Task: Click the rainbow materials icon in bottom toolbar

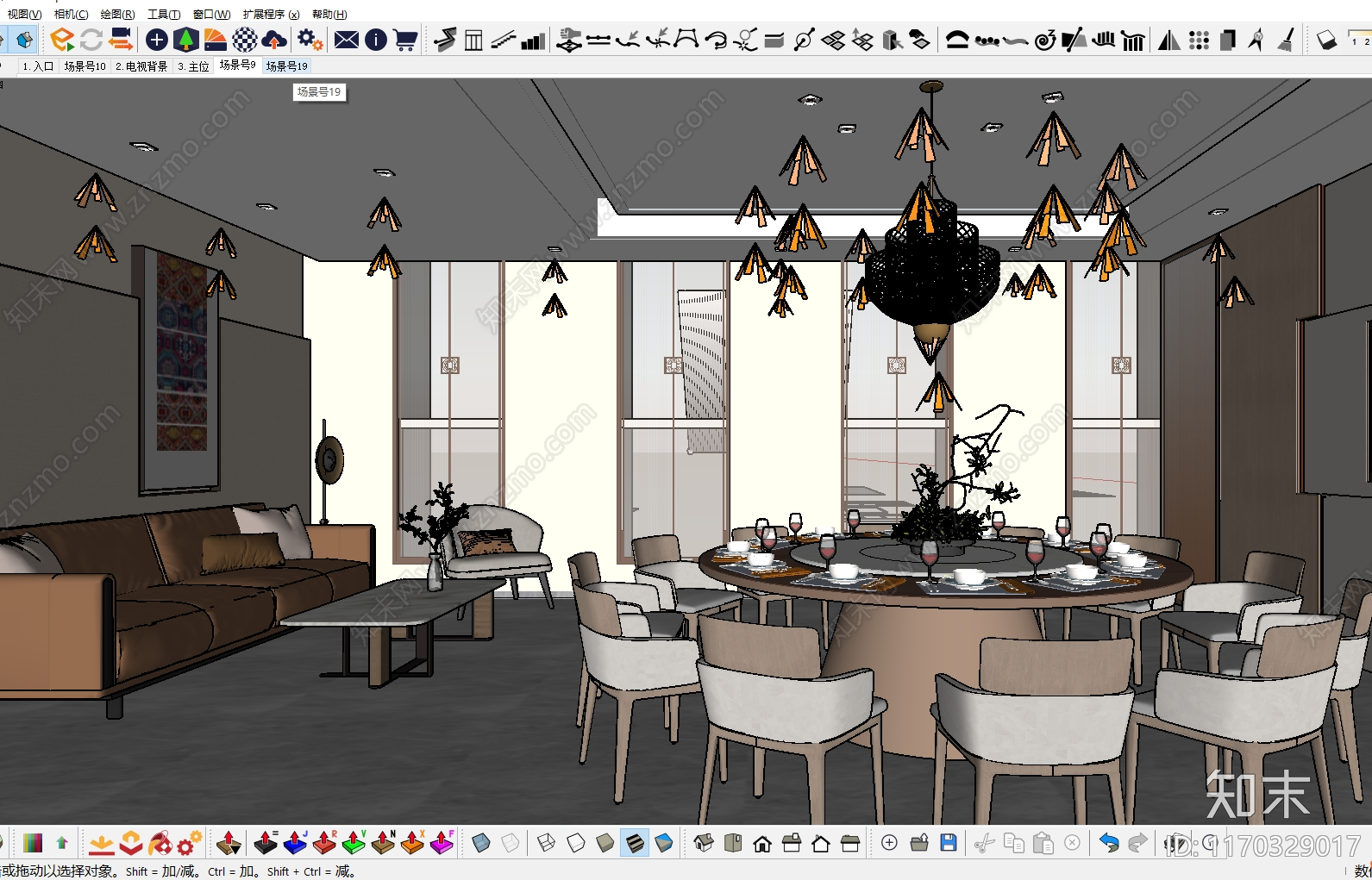Action: 33,843
